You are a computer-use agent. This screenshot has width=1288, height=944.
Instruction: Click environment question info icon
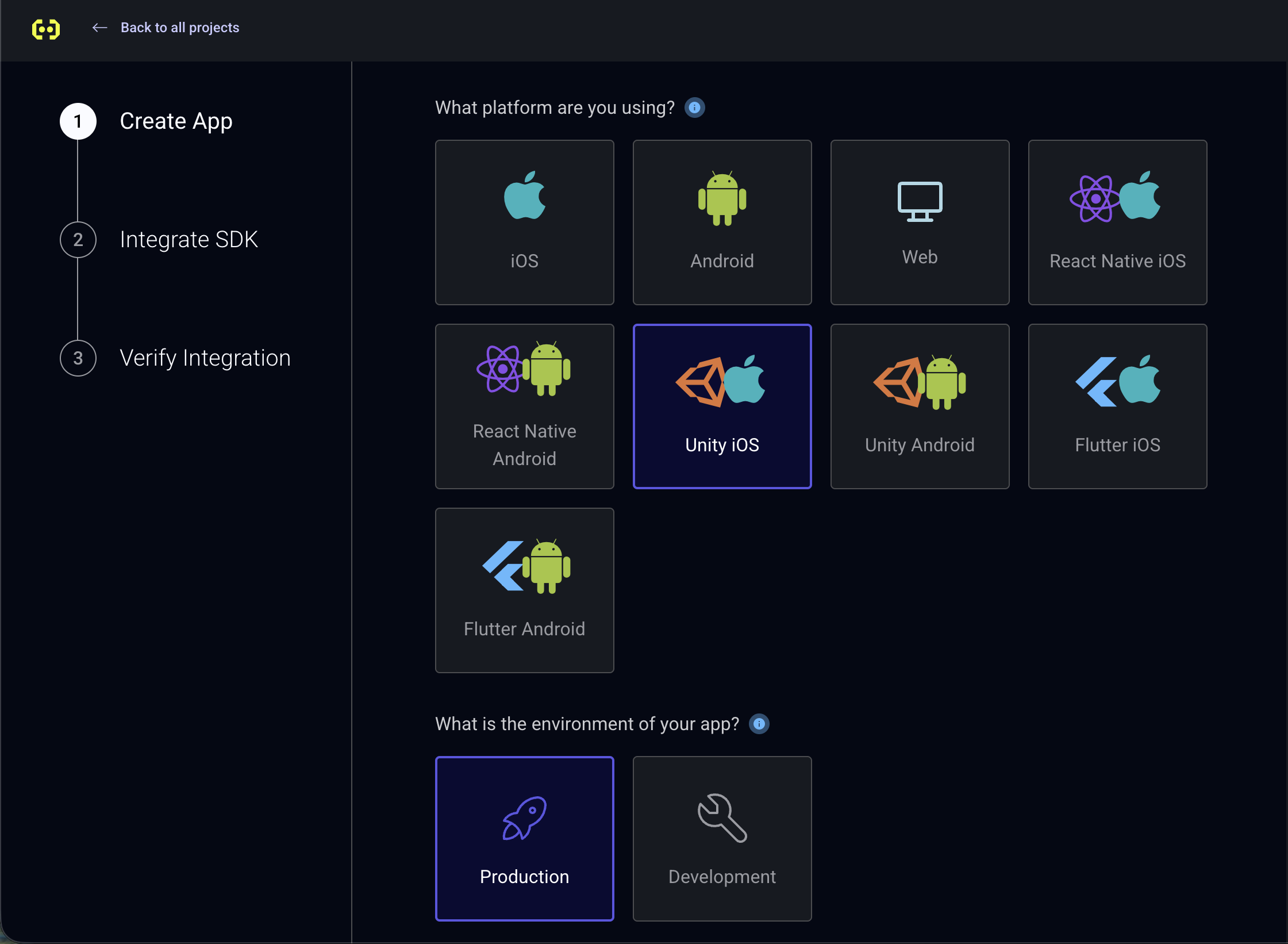[759, 724]
